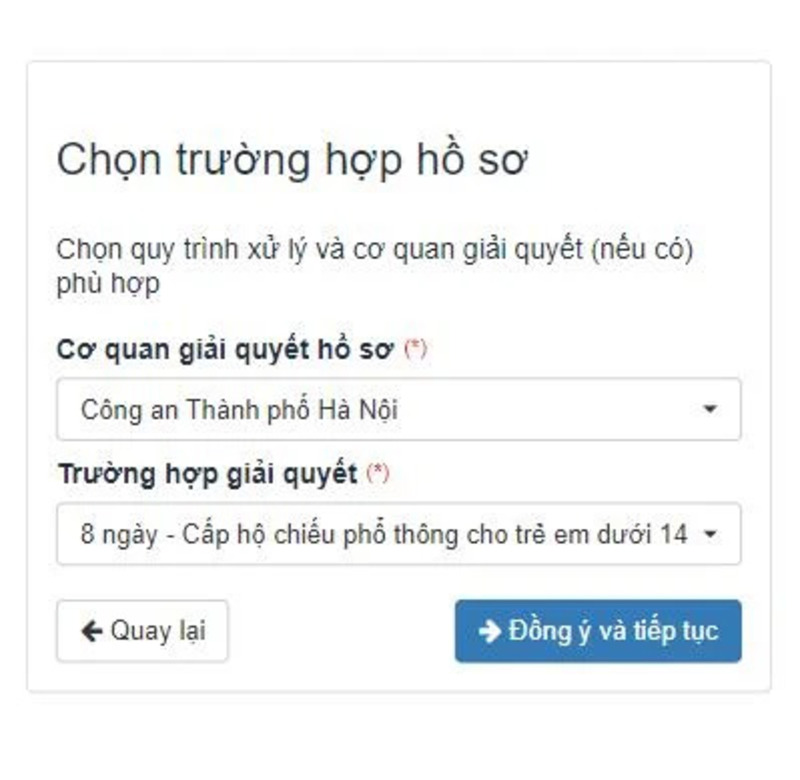800x780 pixels.
Task: Click the blue continue button labeled Đồng ý
Action: [x=598, y=630]
